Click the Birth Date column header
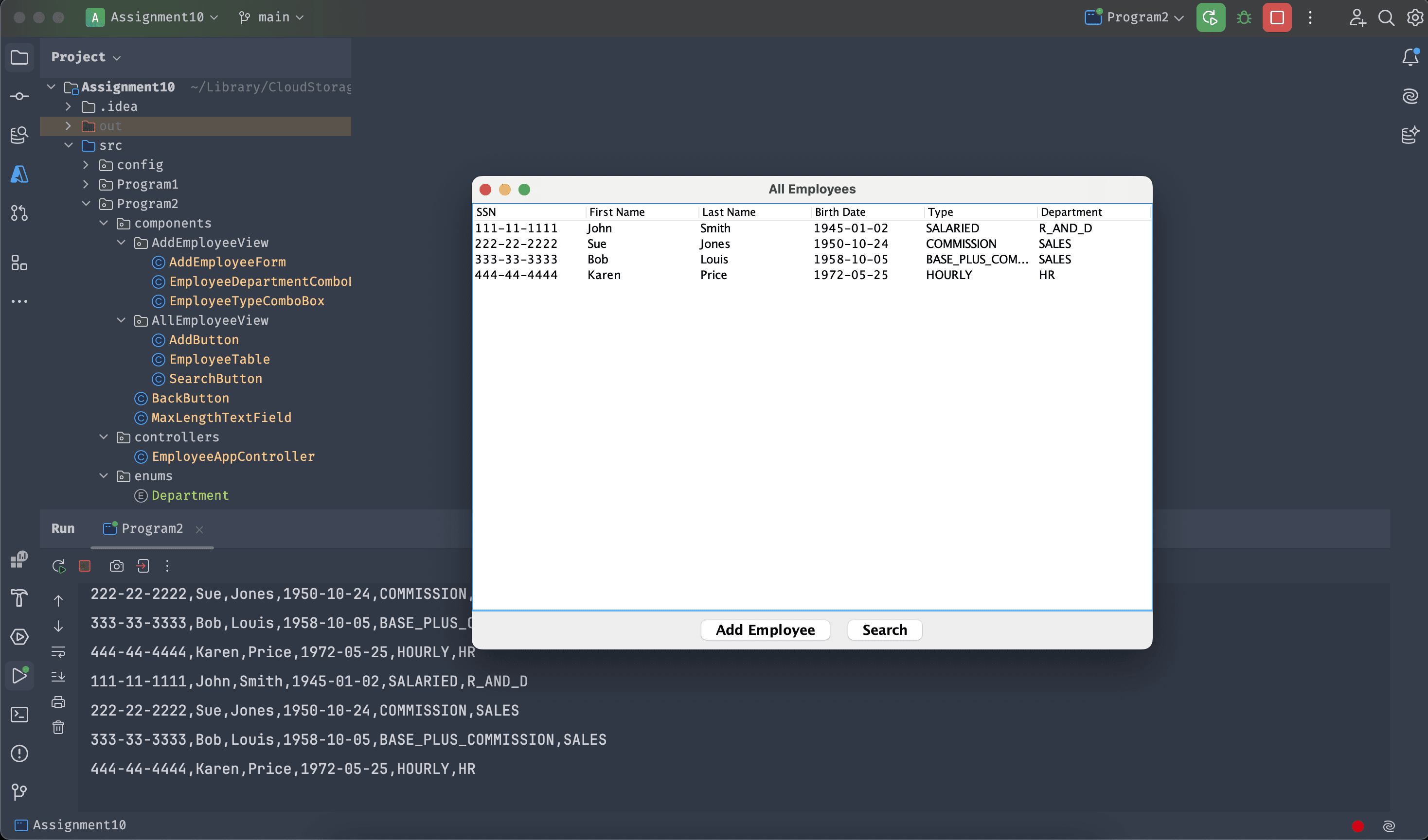This screenshot has width=1428, height=840. [868, 212]
